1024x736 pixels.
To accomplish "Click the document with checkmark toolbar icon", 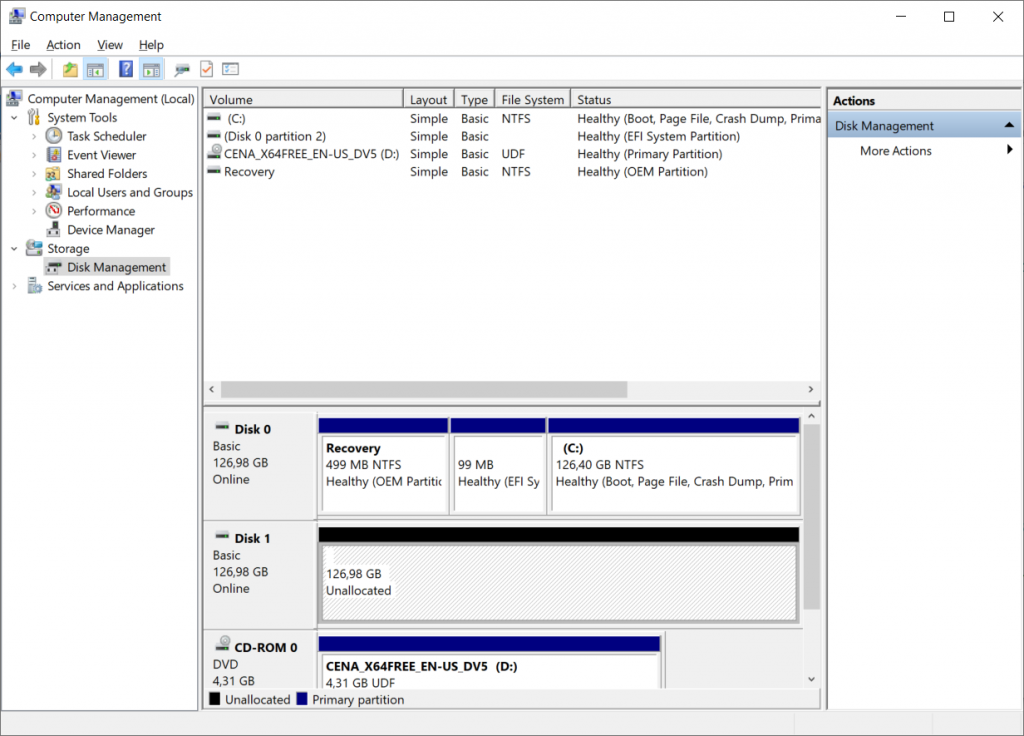I will pyautogui.click(x=206, y=69).
